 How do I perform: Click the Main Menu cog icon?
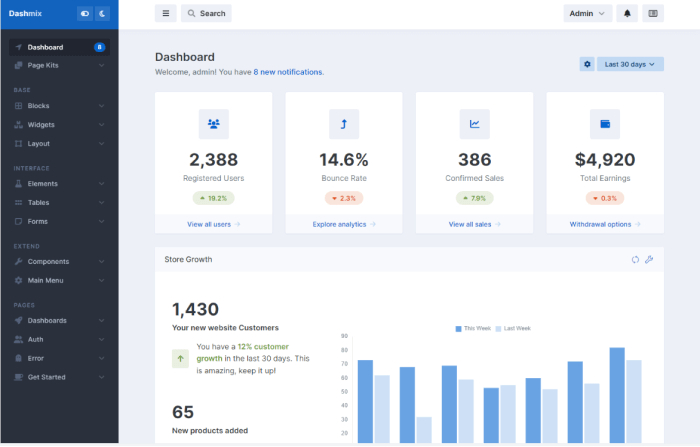[18, 280]
